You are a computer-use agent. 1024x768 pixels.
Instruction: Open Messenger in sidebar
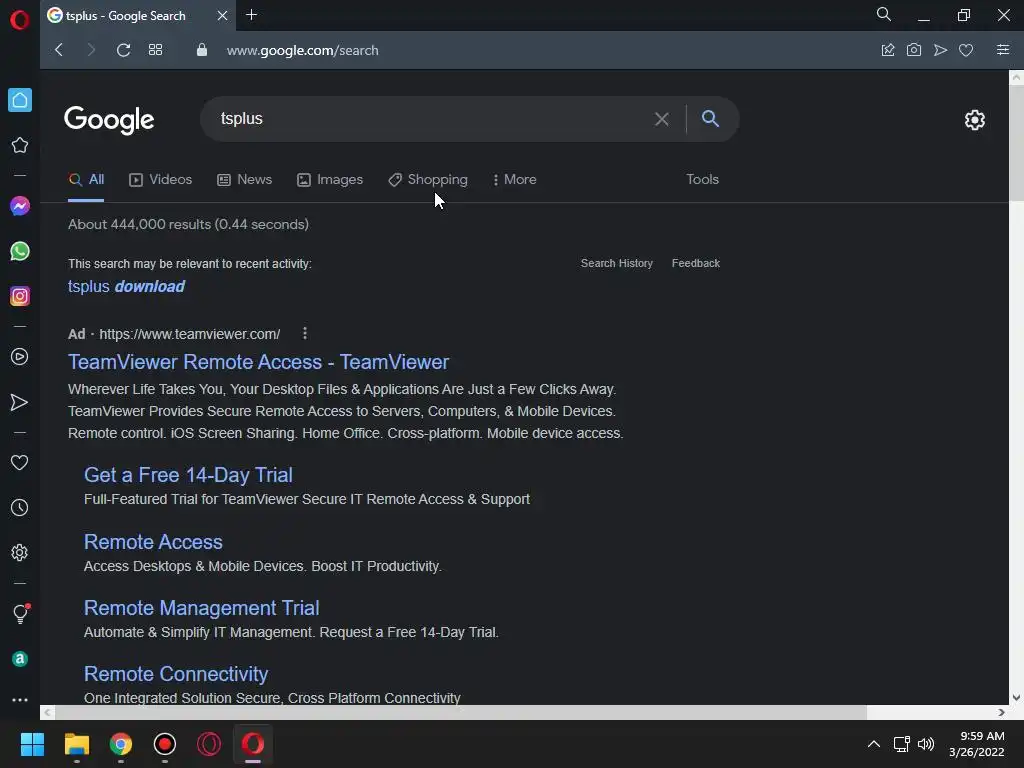pos(20,206)
